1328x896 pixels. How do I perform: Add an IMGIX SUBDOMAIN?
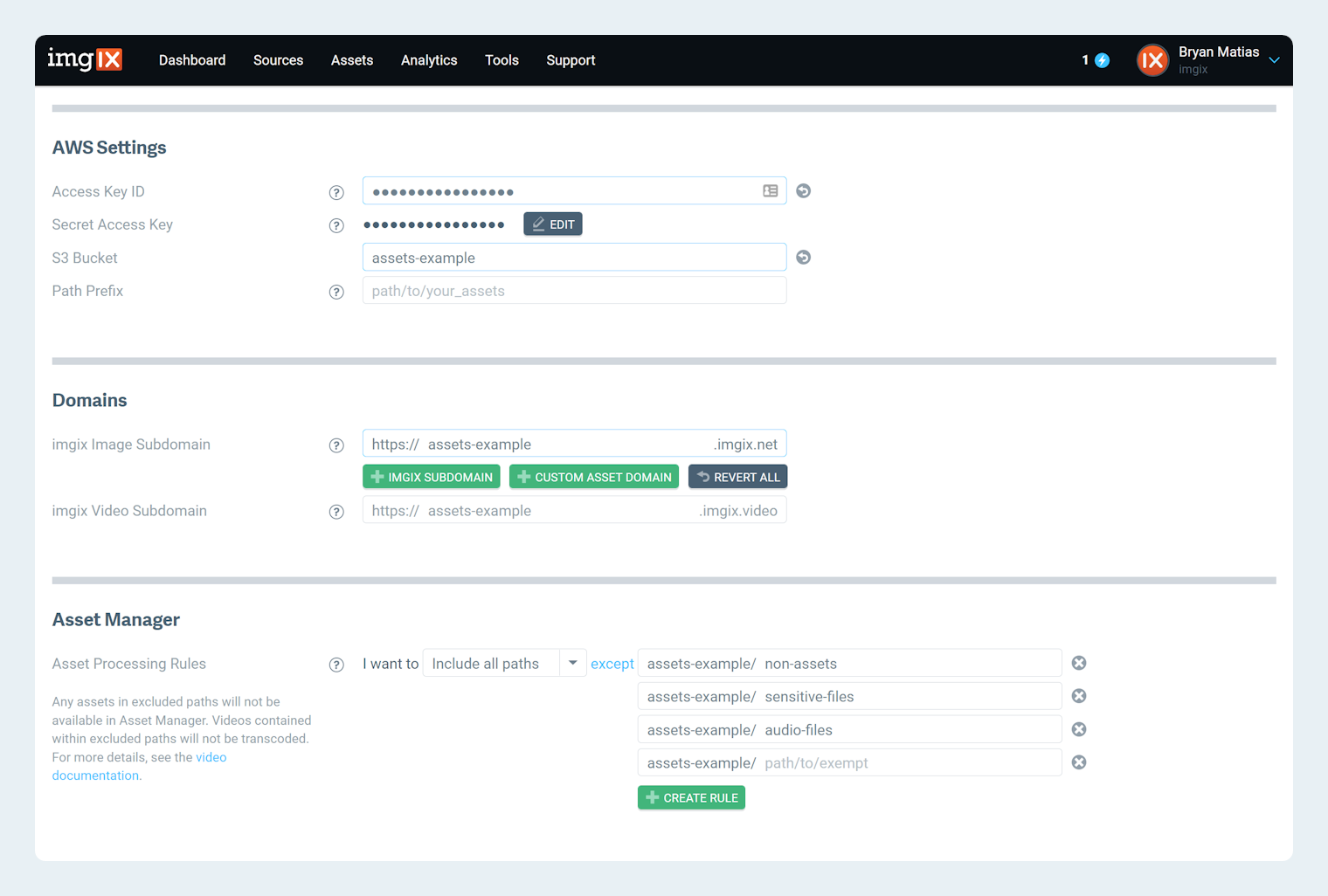432,477
